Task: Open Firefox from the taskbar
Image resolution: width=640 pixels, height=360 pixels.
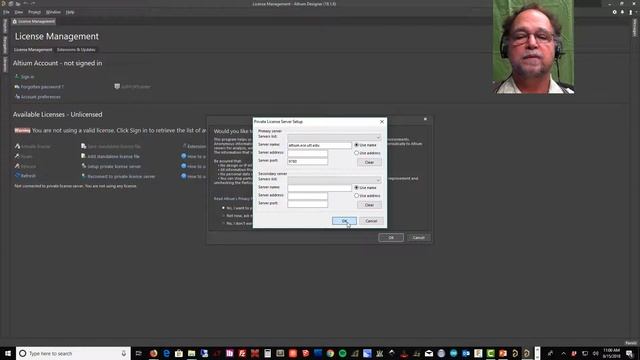Action: [x=153, y=353]
